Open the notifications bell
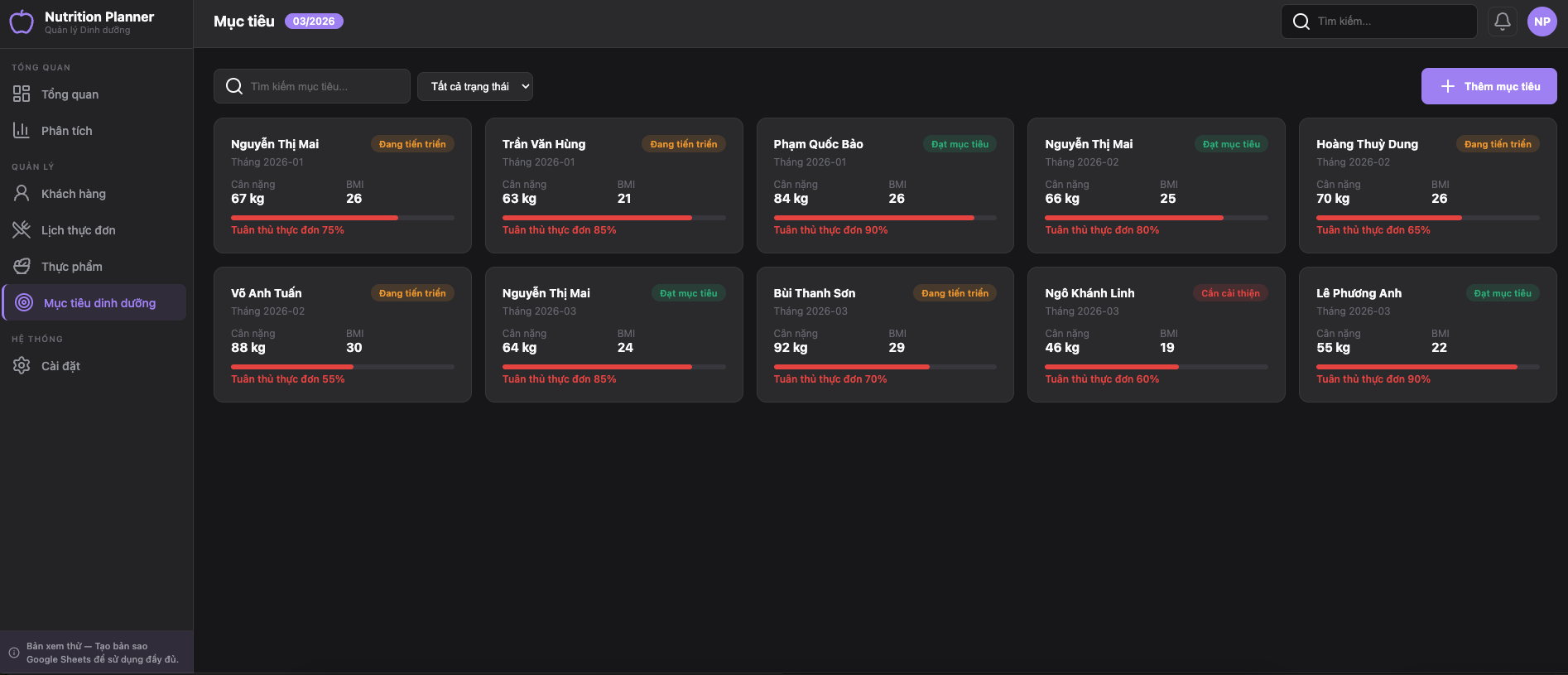Screen dimensions: 1568x675 [x=1502, y=22]
